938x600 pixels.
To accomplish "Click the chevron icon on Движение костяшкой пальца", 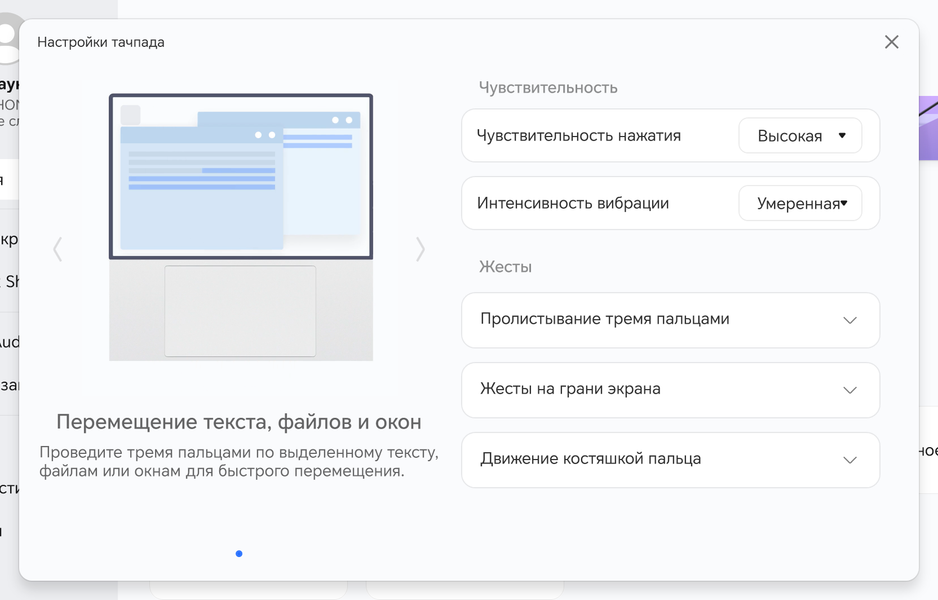I will tap(850, 460).
